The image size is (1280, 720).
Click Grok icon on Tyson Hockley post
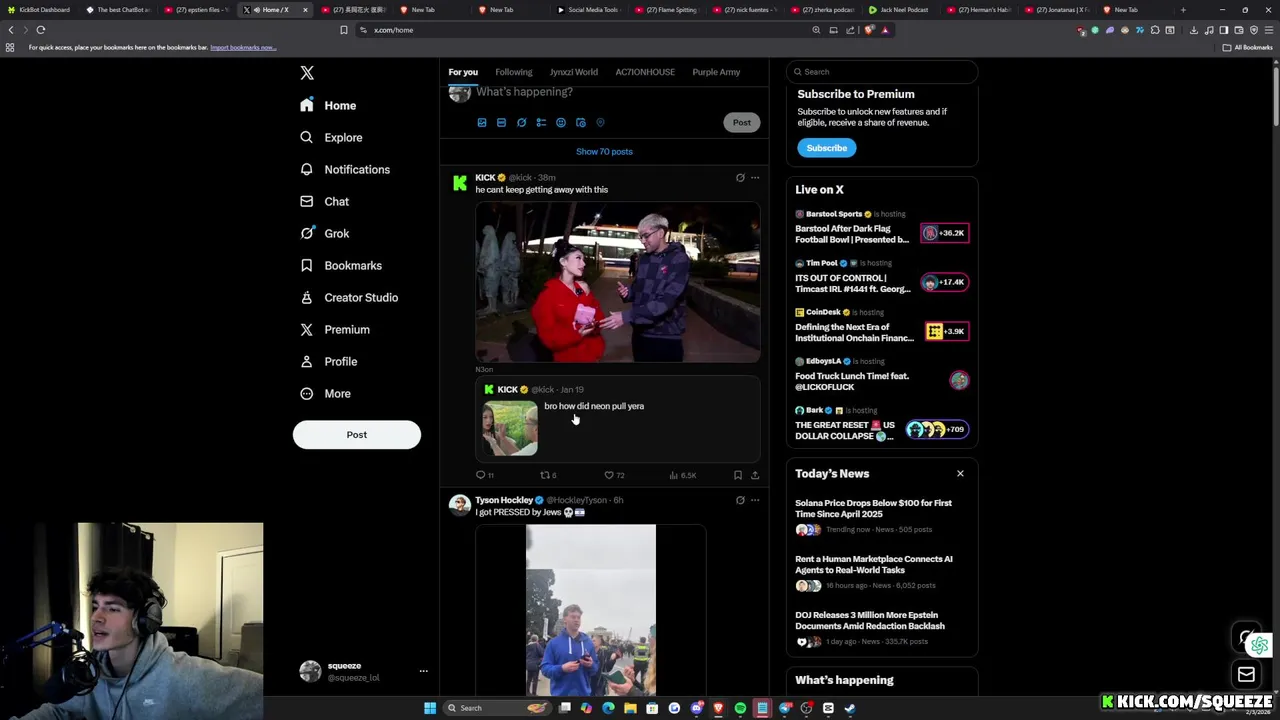point(740,500)
